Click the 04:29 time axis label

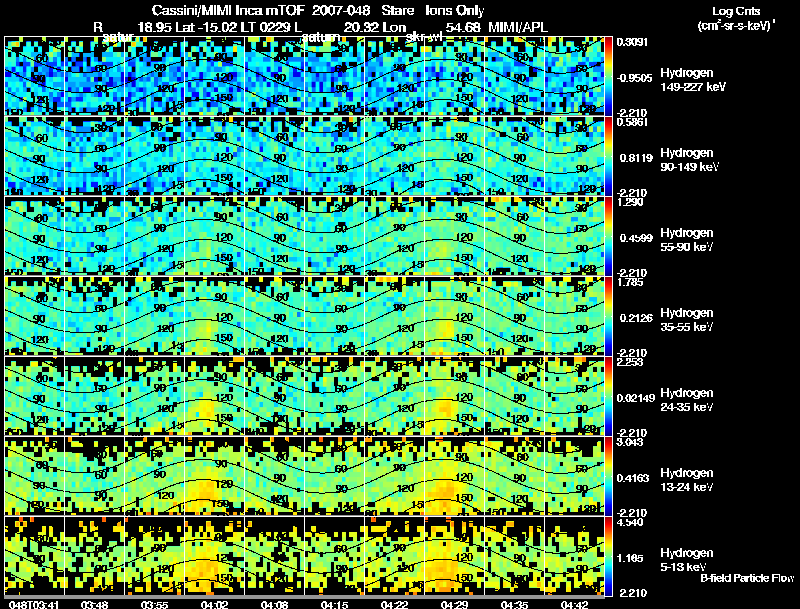point(454,605)
